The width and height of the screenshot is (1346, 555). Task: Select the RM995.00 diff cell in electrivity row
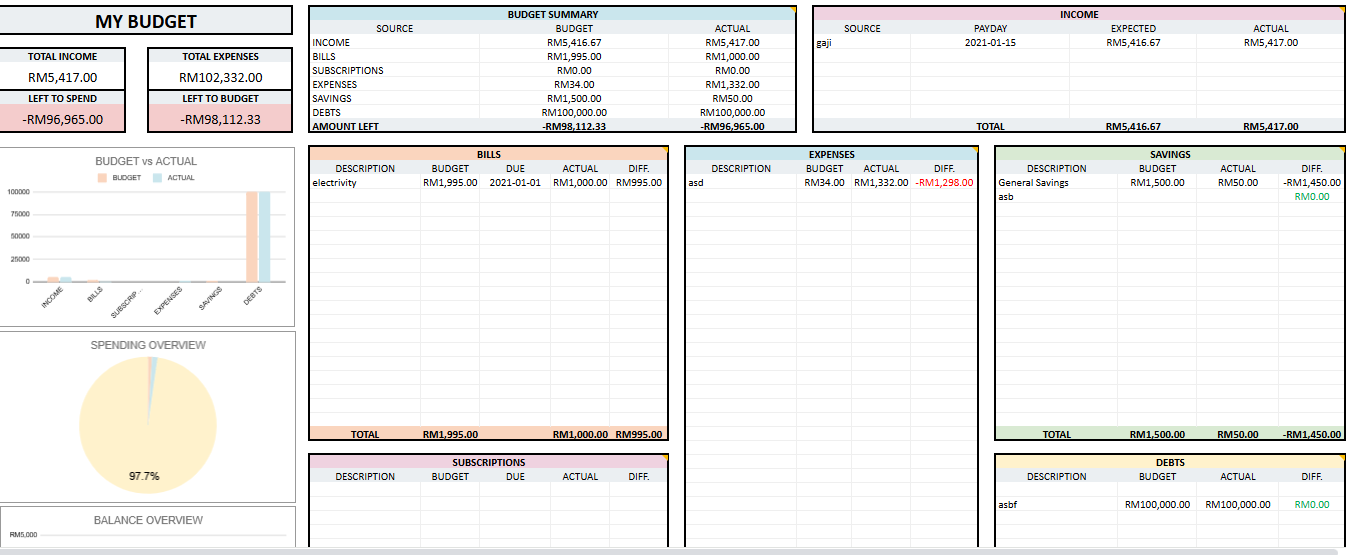[x=639, y=183]
